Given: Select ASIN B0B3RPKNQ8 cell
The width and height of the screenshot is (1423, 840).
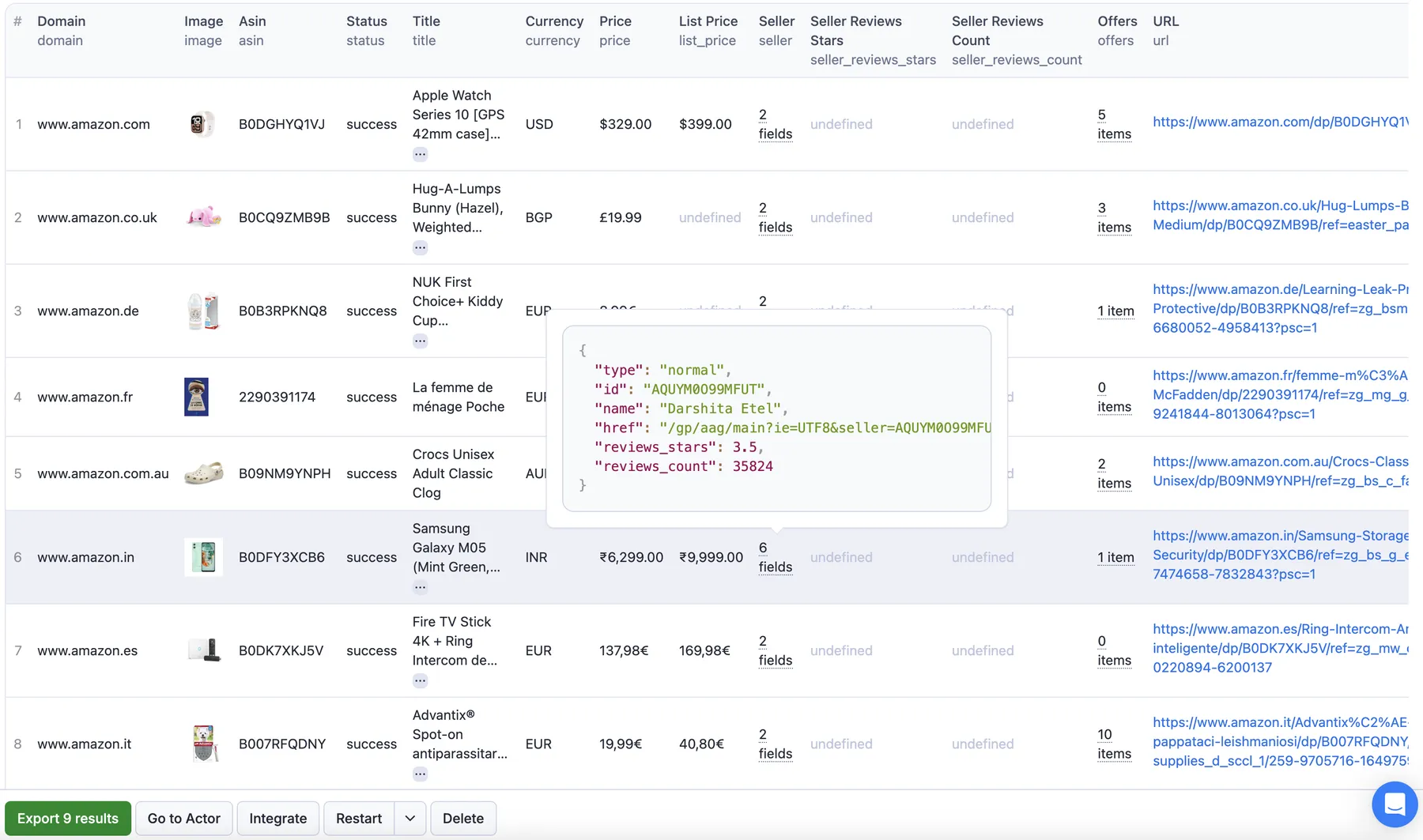Looking at the screenshot, I should click(282, 311).
